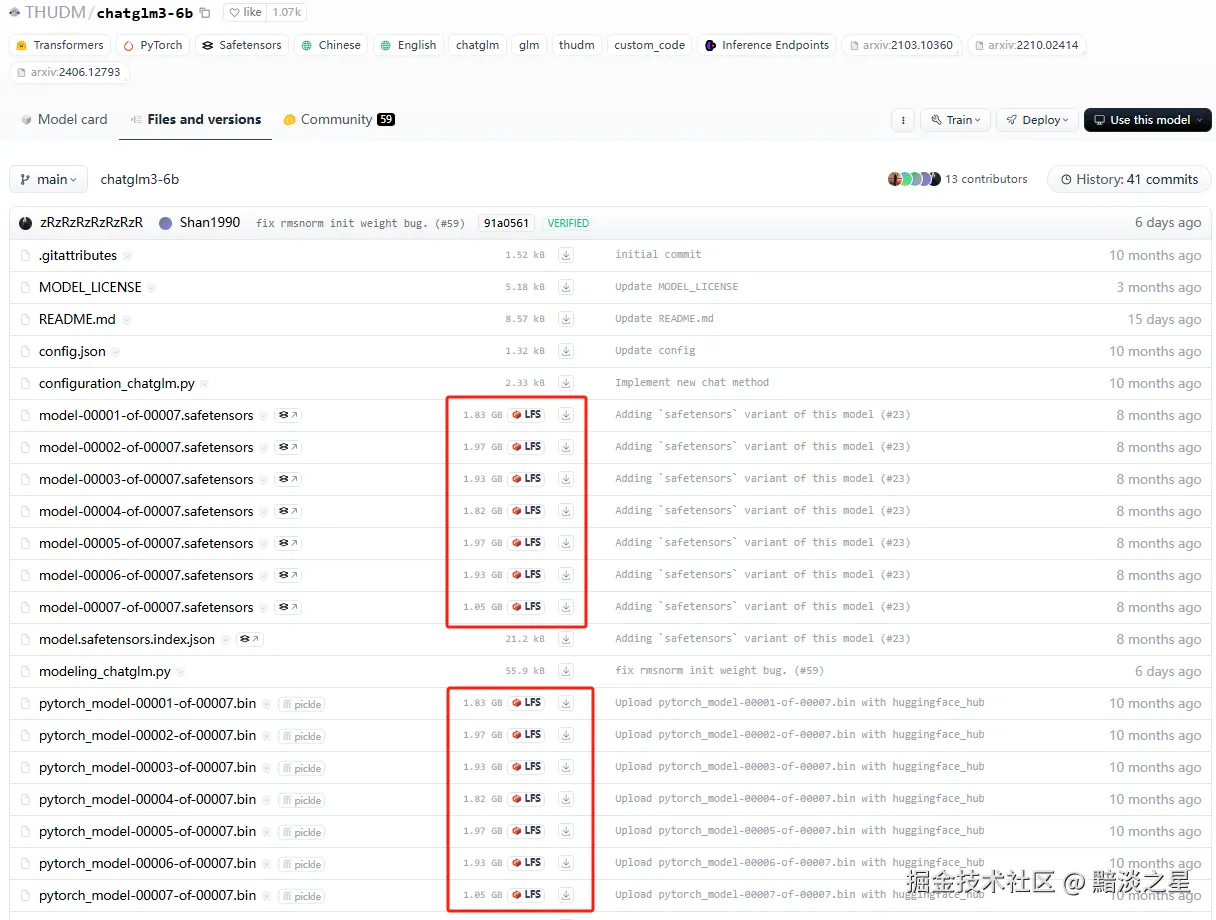Screen dimensions: 1216x920
Task: Click LFS badge for model-00002-of-00007.safetensors
Action: (526, 447)
